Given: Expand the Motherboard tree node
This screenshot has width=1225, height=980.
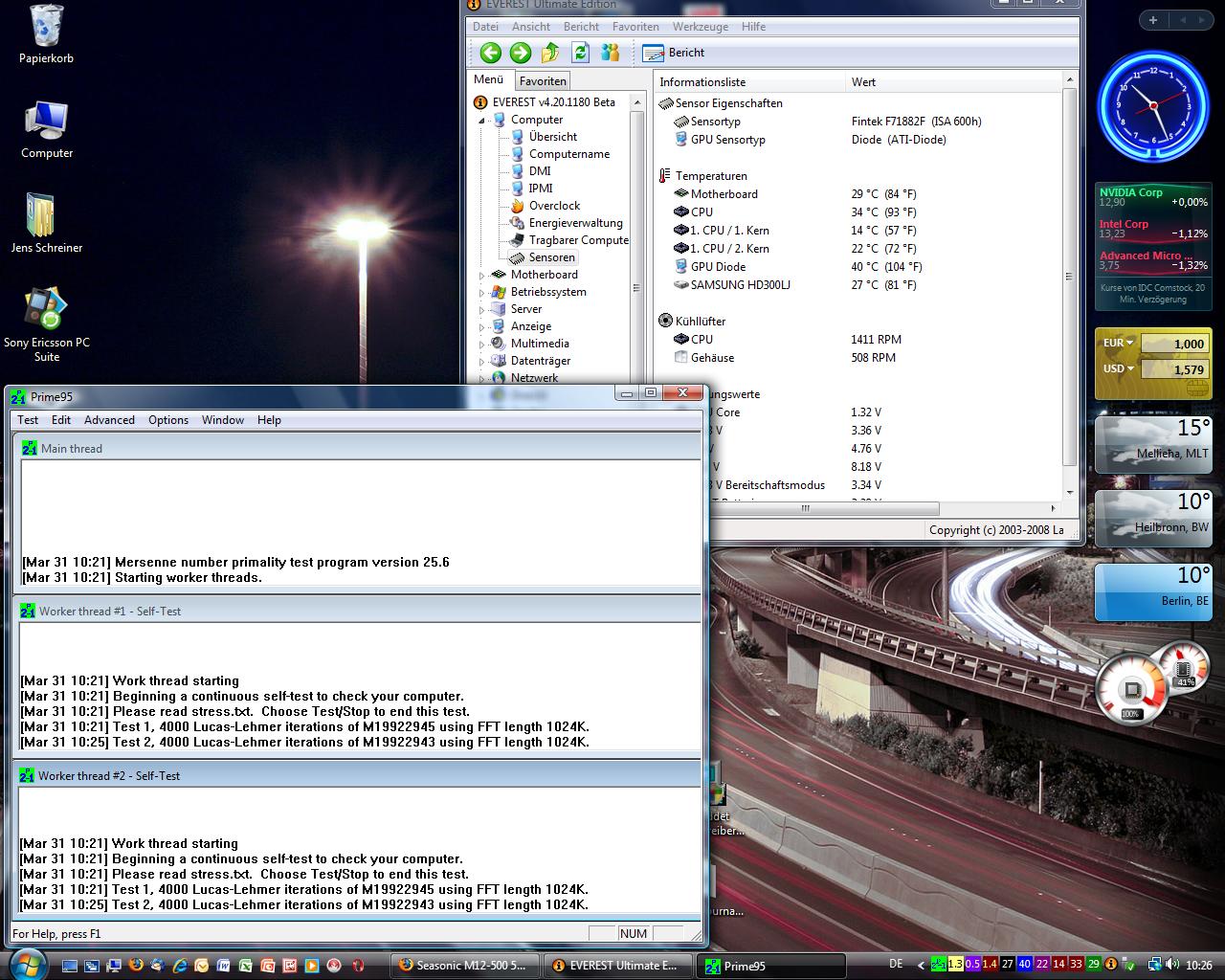Looking at the screenshot, I should (x=482, y=276).
